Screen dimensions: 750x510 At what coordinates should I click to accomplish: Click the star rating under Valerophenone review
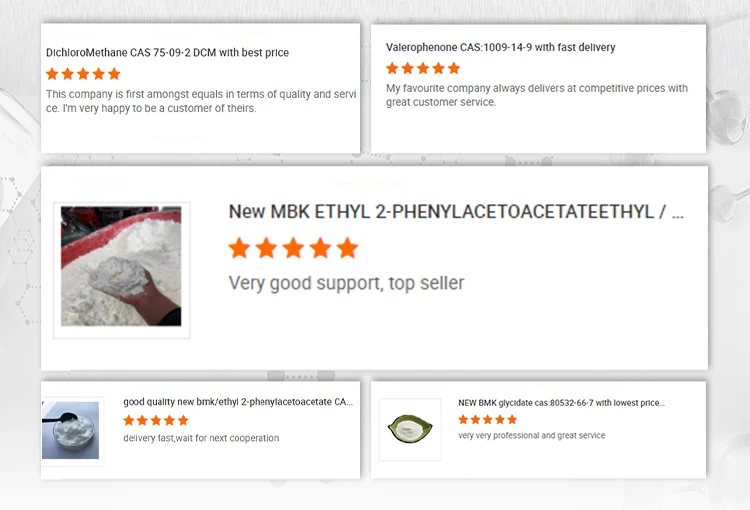click(x=423, y=68)
